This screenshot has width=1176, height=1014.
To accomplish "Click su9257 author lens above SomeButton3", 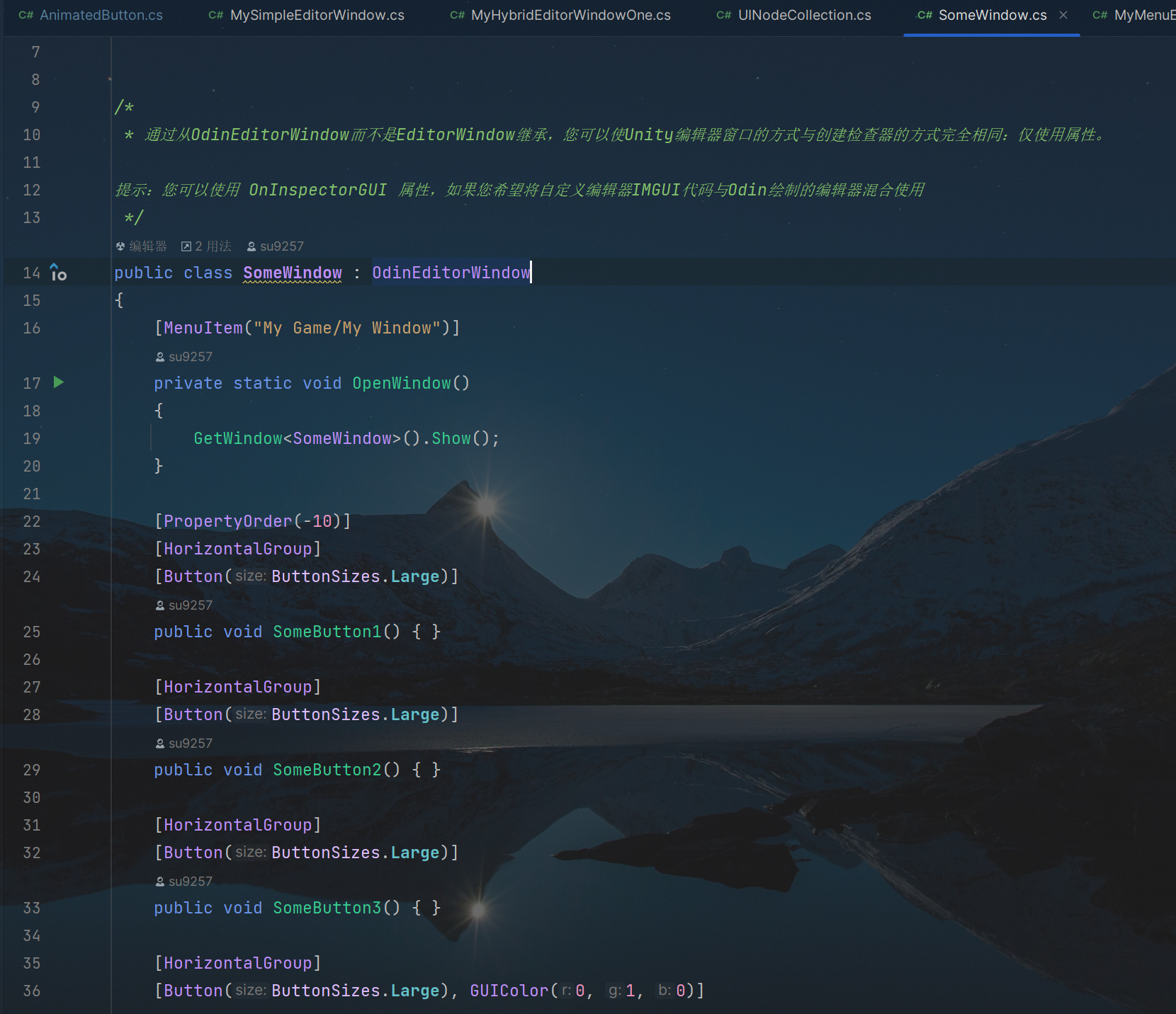I will (x=183, y=881).
